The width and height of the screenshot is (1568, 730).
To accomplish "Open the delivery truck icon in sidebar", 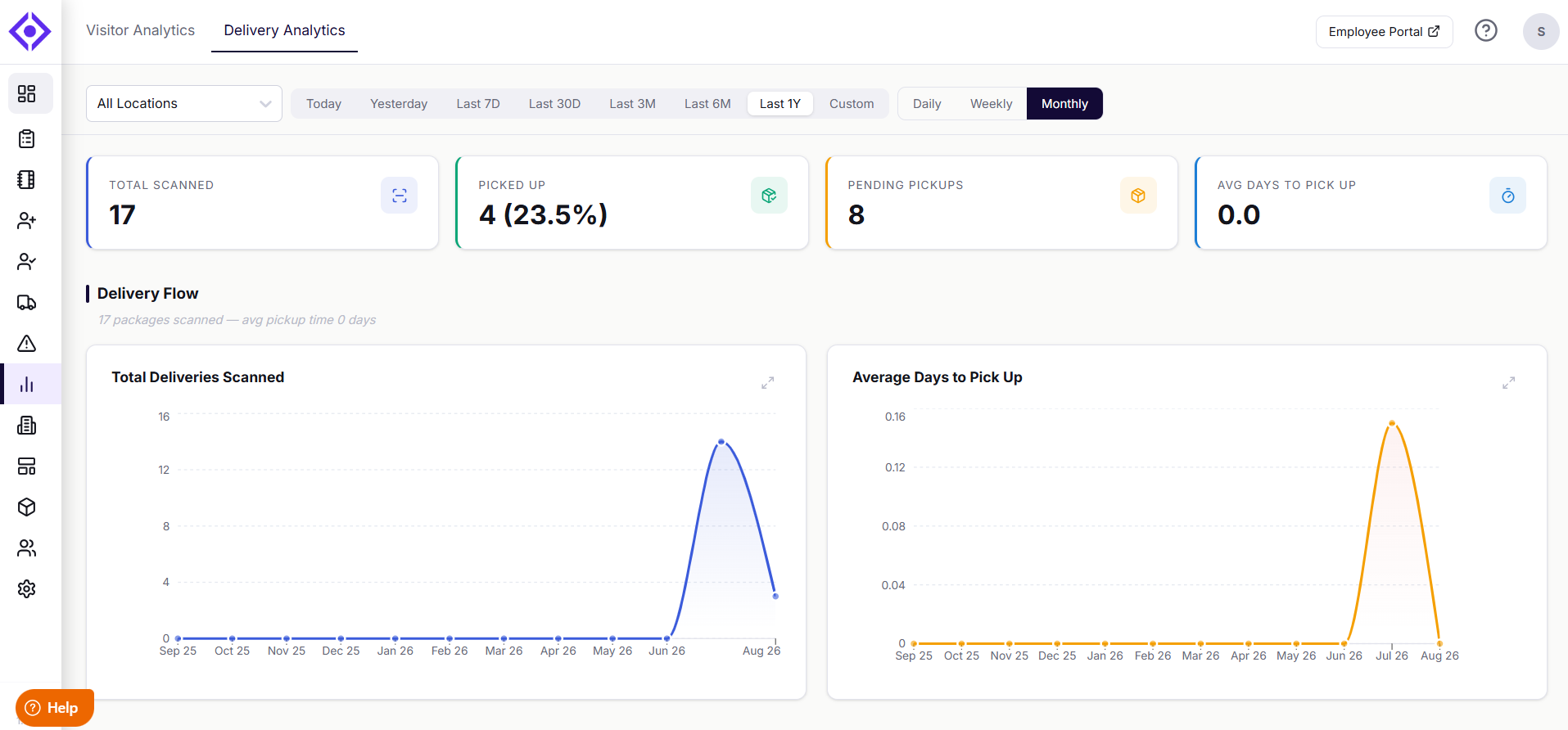I will click(27, 303).
